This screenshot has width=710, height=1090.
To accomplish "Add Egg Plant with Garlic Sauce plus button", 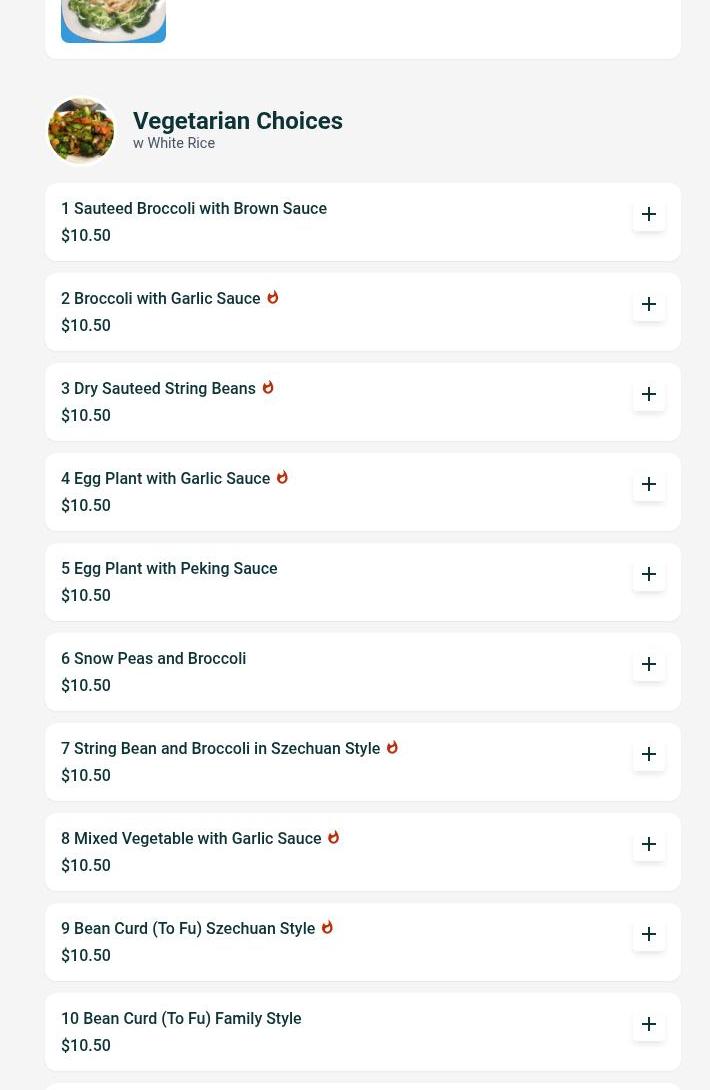I will tap(648, 484).
